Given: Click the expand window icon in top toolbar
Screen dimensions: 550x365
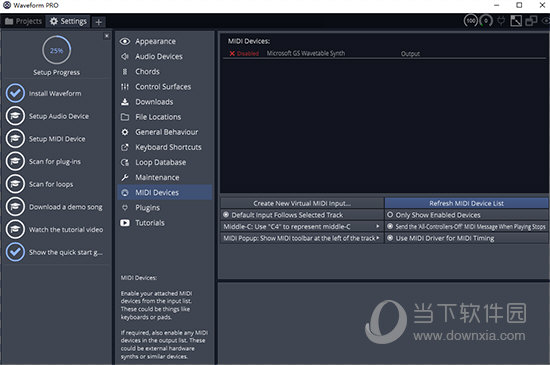Looking at the screenshot, I should coord(516,21).
